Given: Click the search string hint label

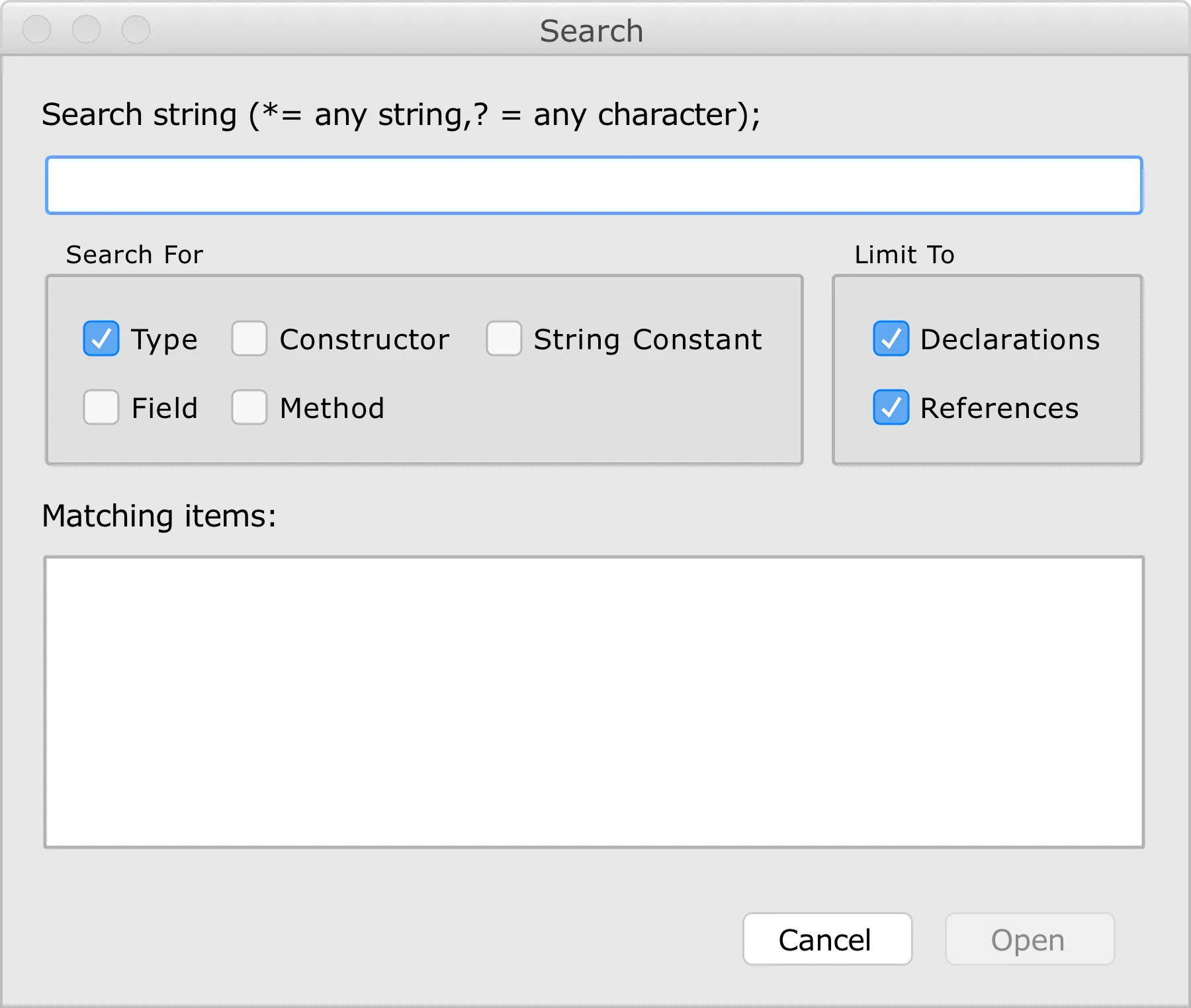Looking at the screenshot, I should [401, 115].
